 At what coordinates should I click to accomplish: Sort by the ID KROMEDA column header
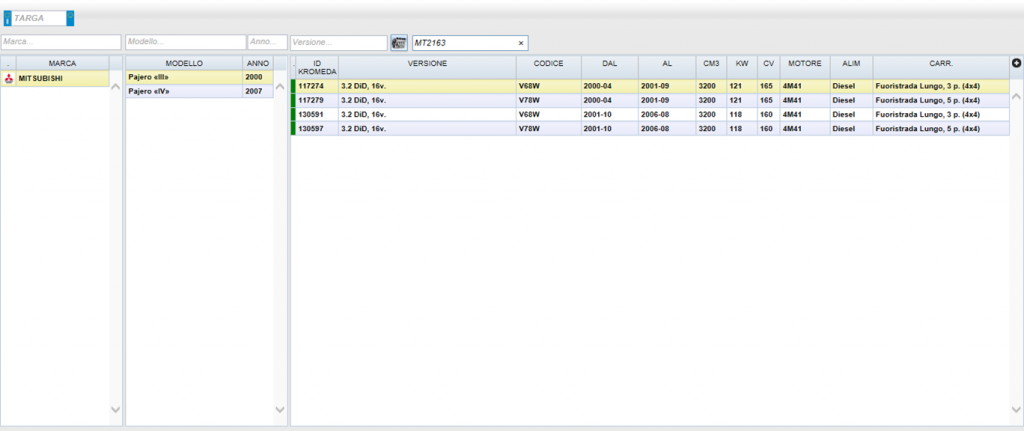point(317,67)
